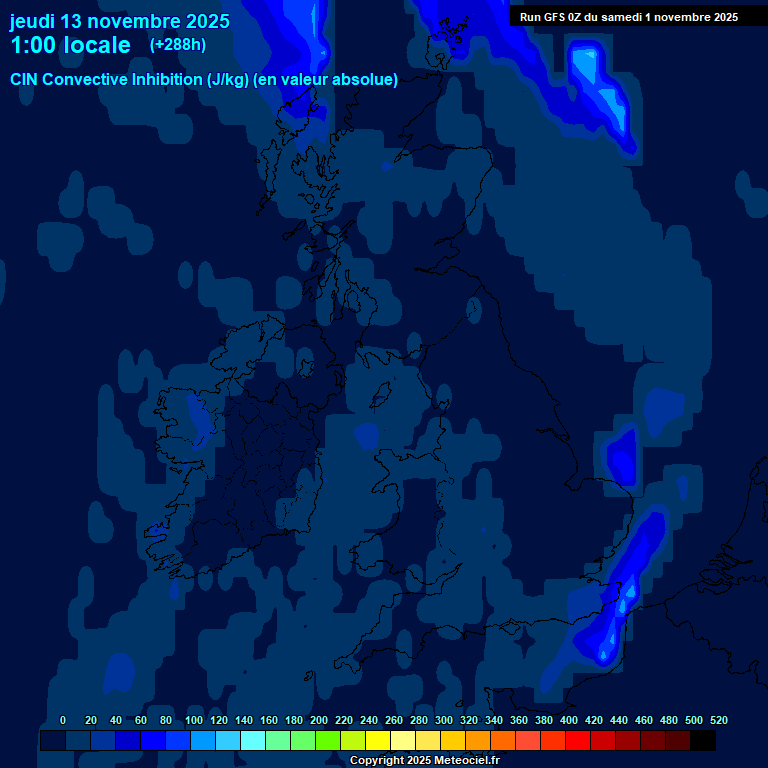Select the 300–320 gold legend swatch
768x768 pixels.
[x=453, y=740]
